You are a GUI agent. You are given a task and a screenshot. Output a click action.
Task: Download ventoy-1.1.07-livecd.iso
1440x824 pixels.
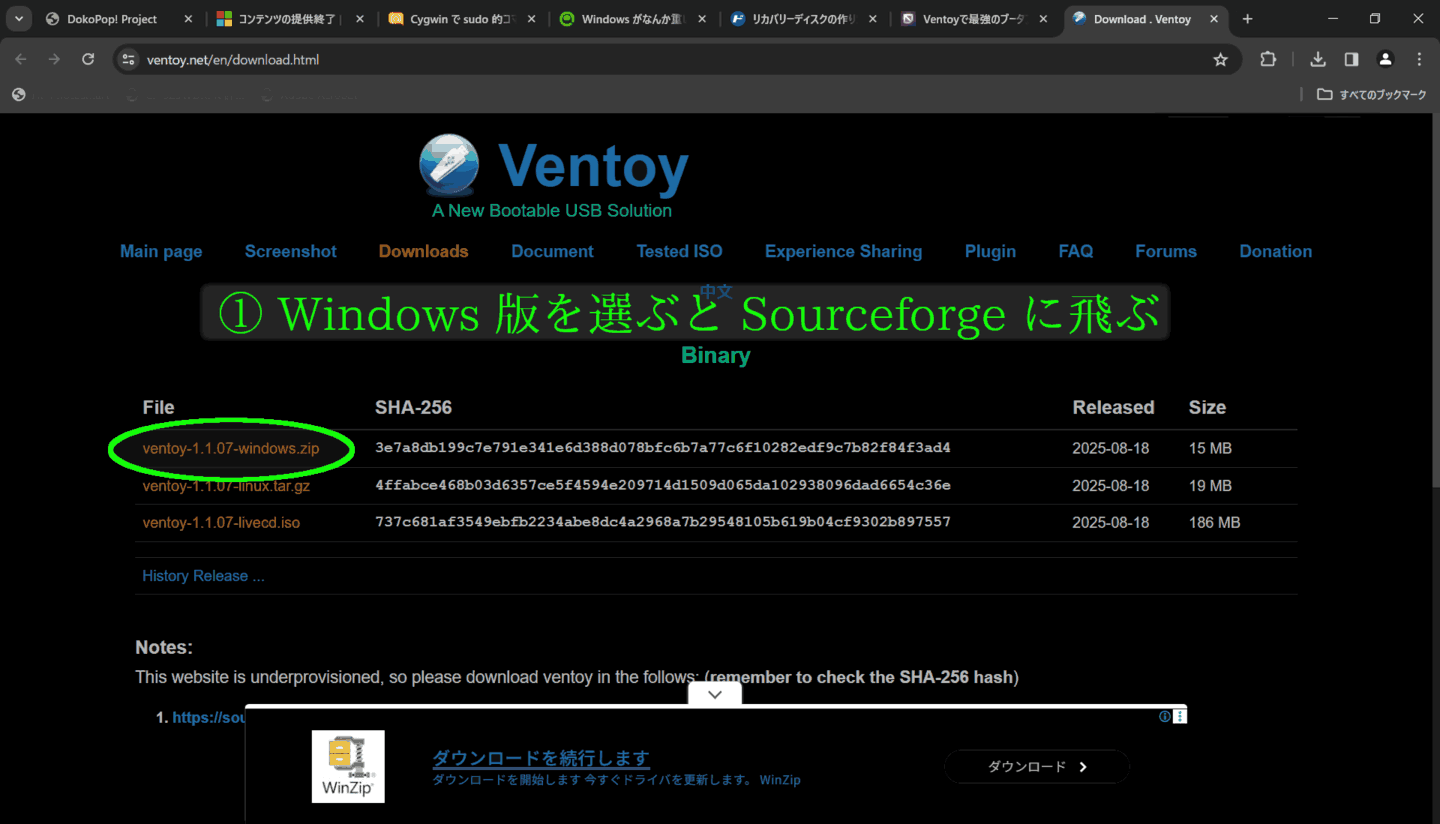[x=221, y=522]
